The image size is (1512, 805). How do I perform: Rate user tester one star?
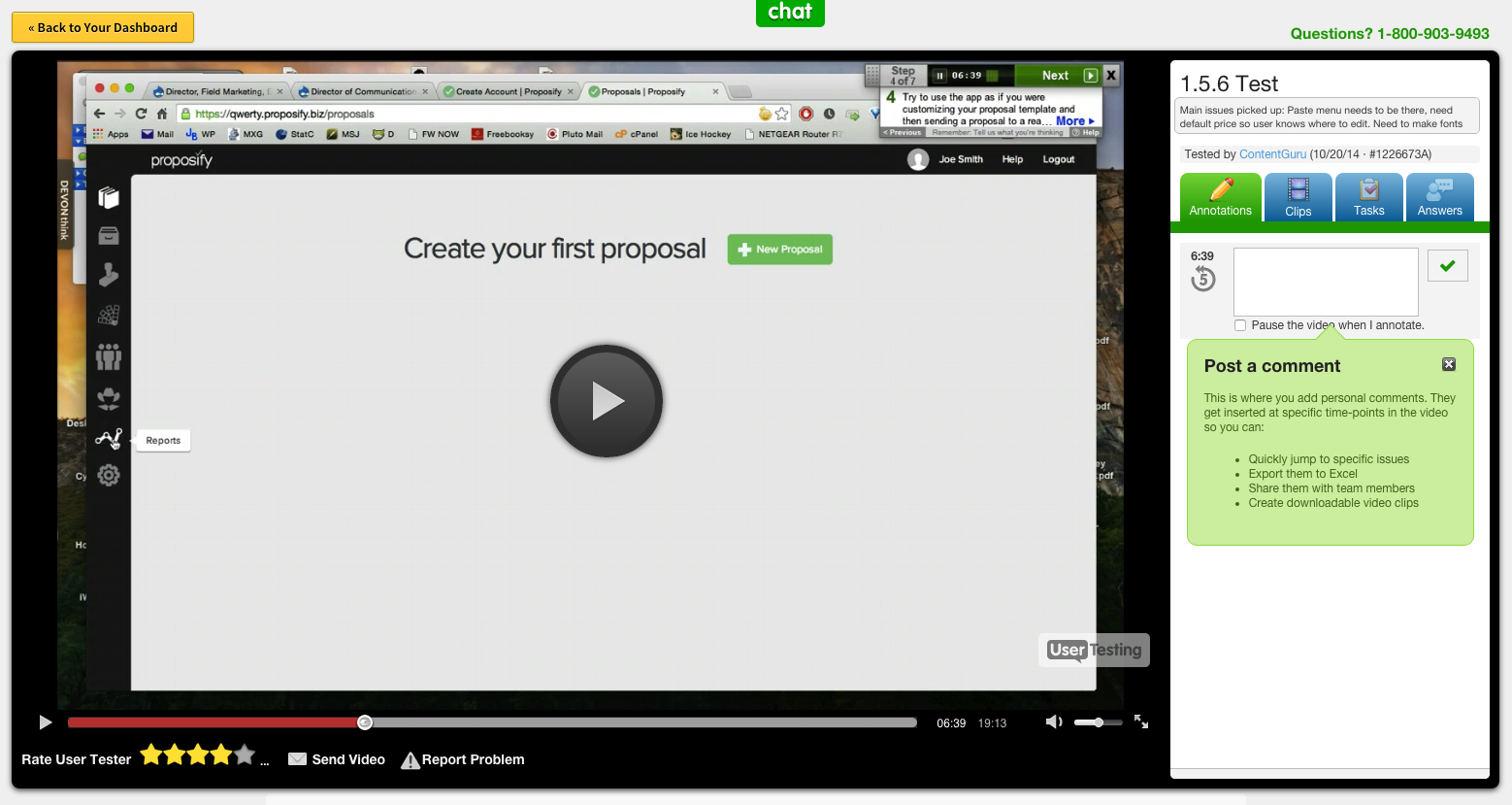pyautogui.click(x=151, y=755)
